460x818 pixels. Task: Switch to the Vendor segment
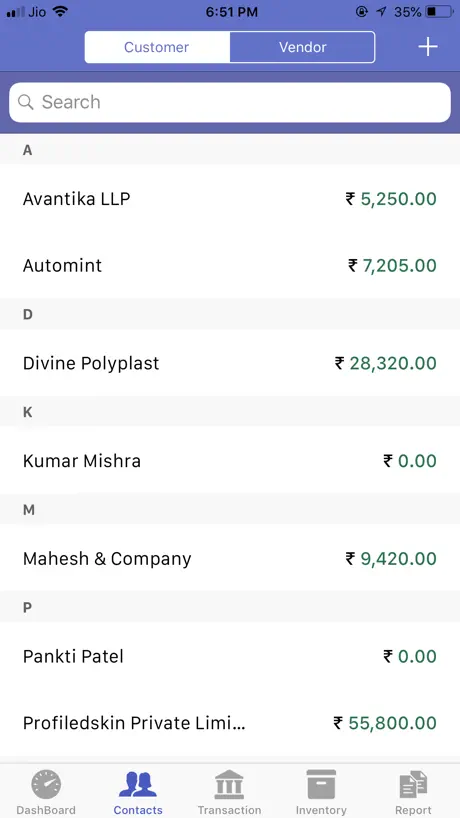coord(302,47)
